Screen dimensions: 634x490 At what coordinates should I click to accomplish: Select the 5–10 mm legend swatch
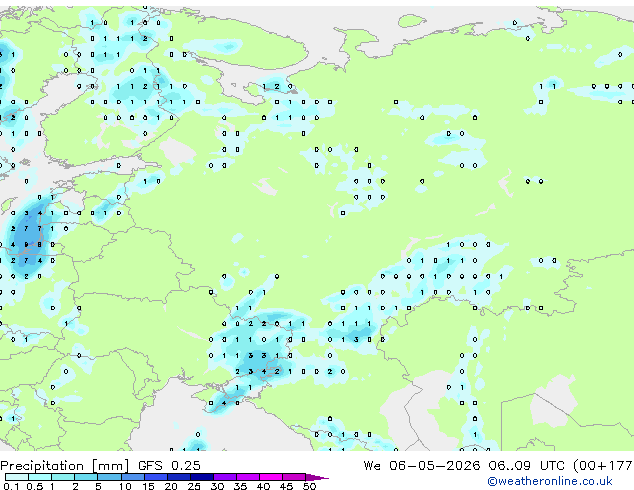[x=109, y=477]
